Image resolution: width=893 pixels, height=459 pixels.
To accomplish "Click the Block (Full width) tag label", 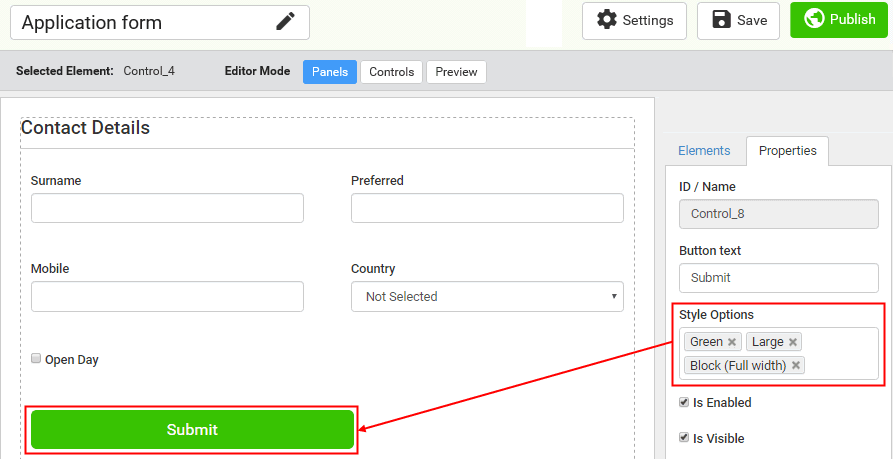I will 738,366.
